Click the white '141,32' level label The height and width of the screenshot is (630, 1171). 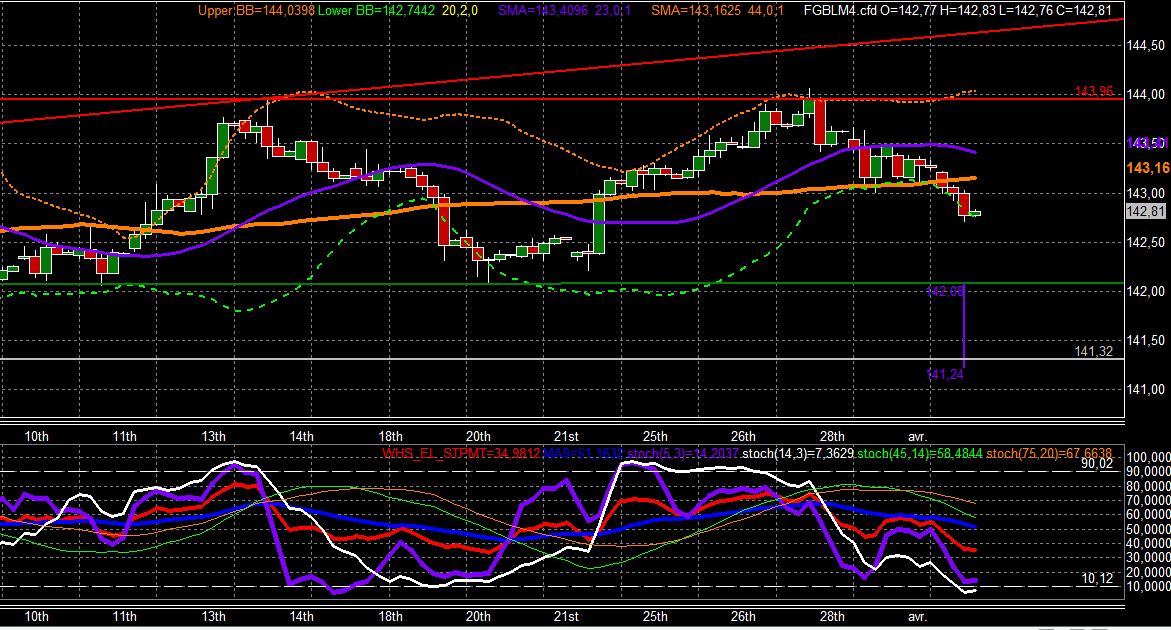coord(1094,351)
